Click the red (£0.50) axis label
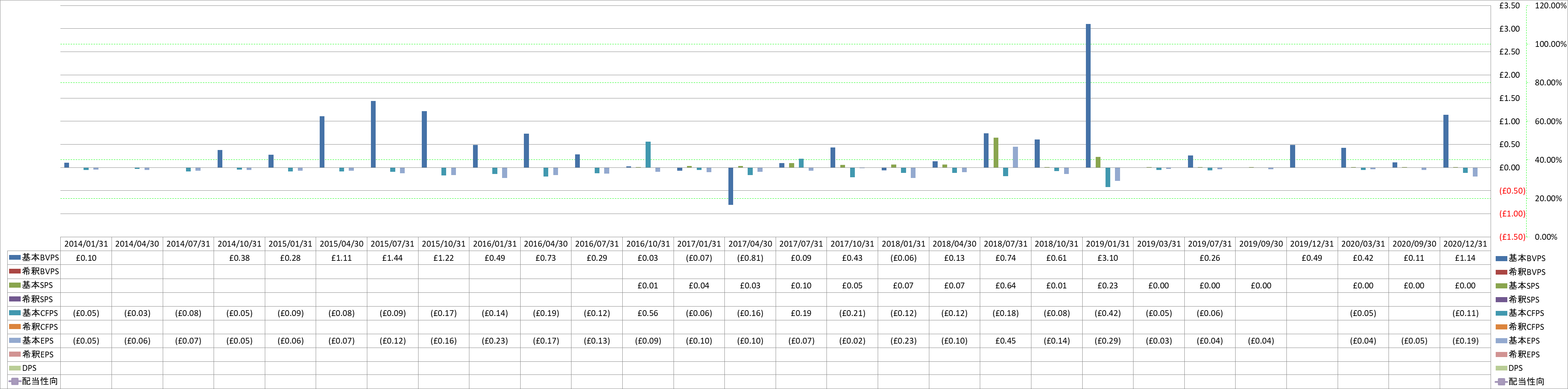The height and width of the screenshot is (389, 1568). (1512, 191)
